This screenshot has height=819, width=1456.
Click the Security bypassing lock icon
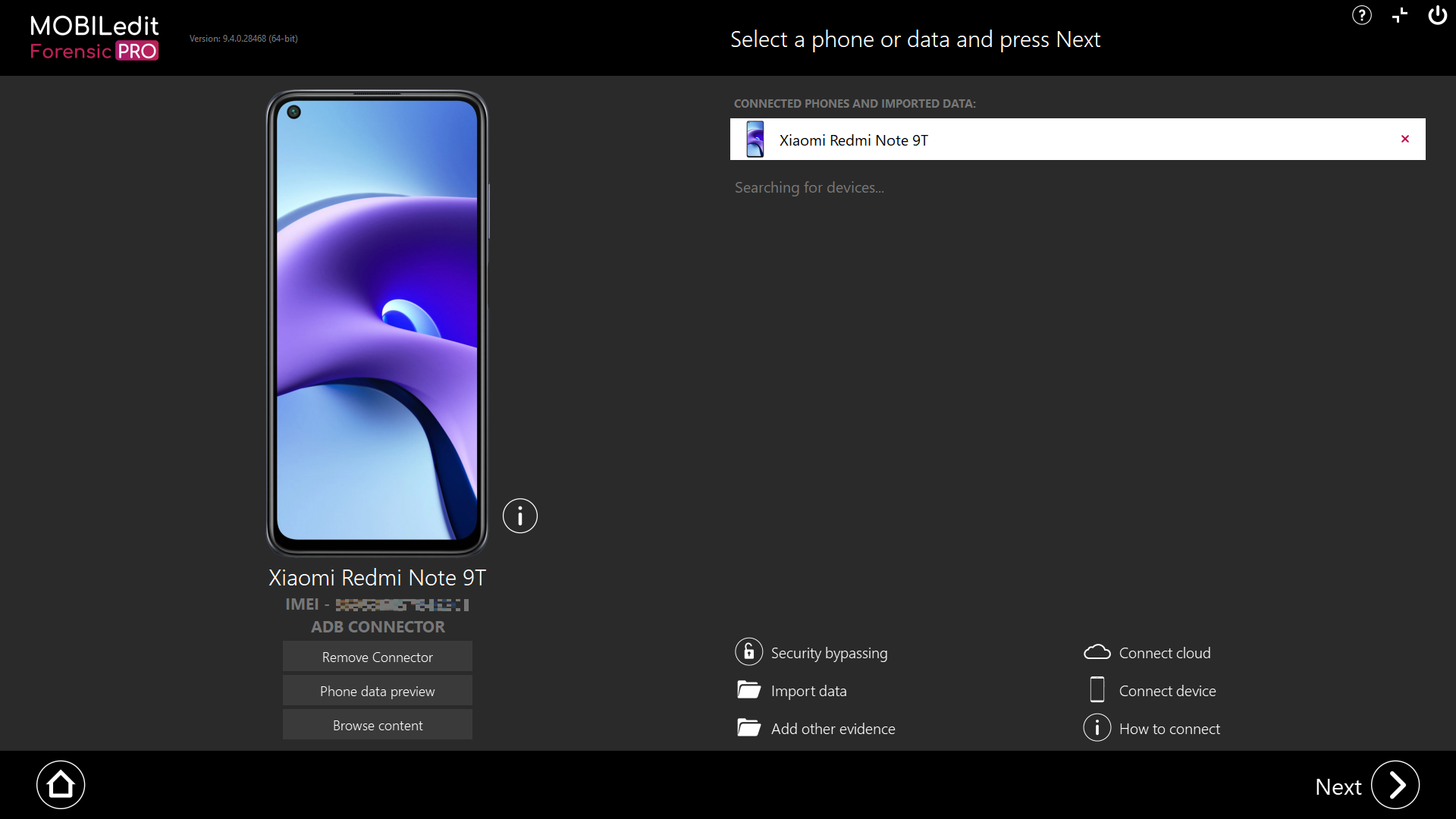(x=748, y=651)
